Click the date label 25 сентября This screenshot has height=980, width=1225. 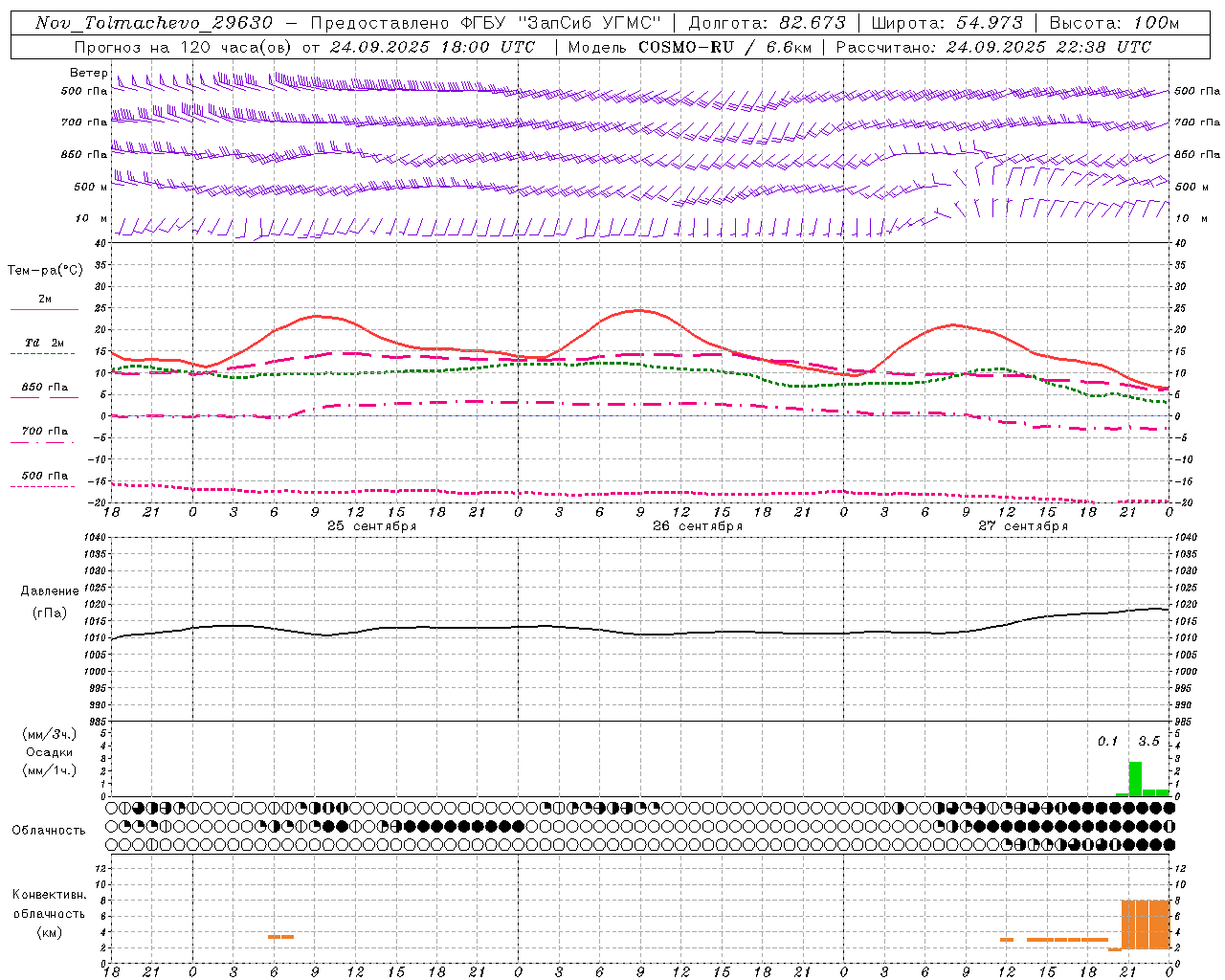point(372,526)
